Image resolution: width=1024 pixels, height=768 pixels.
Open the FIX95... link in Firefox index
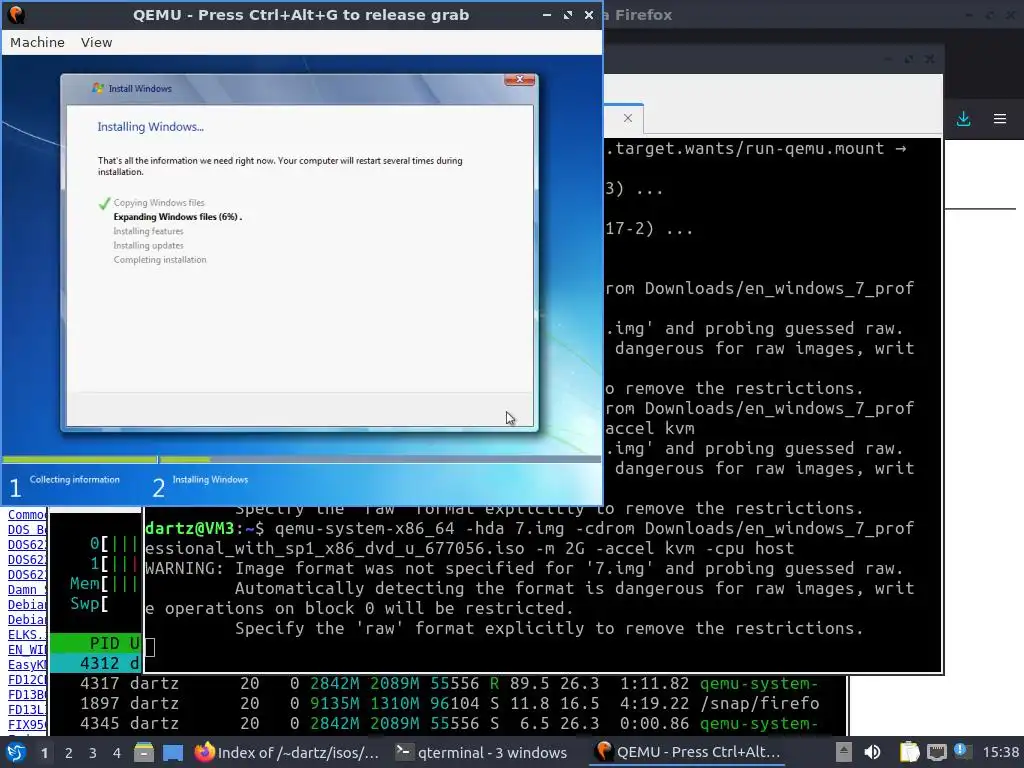click(27, 725)
